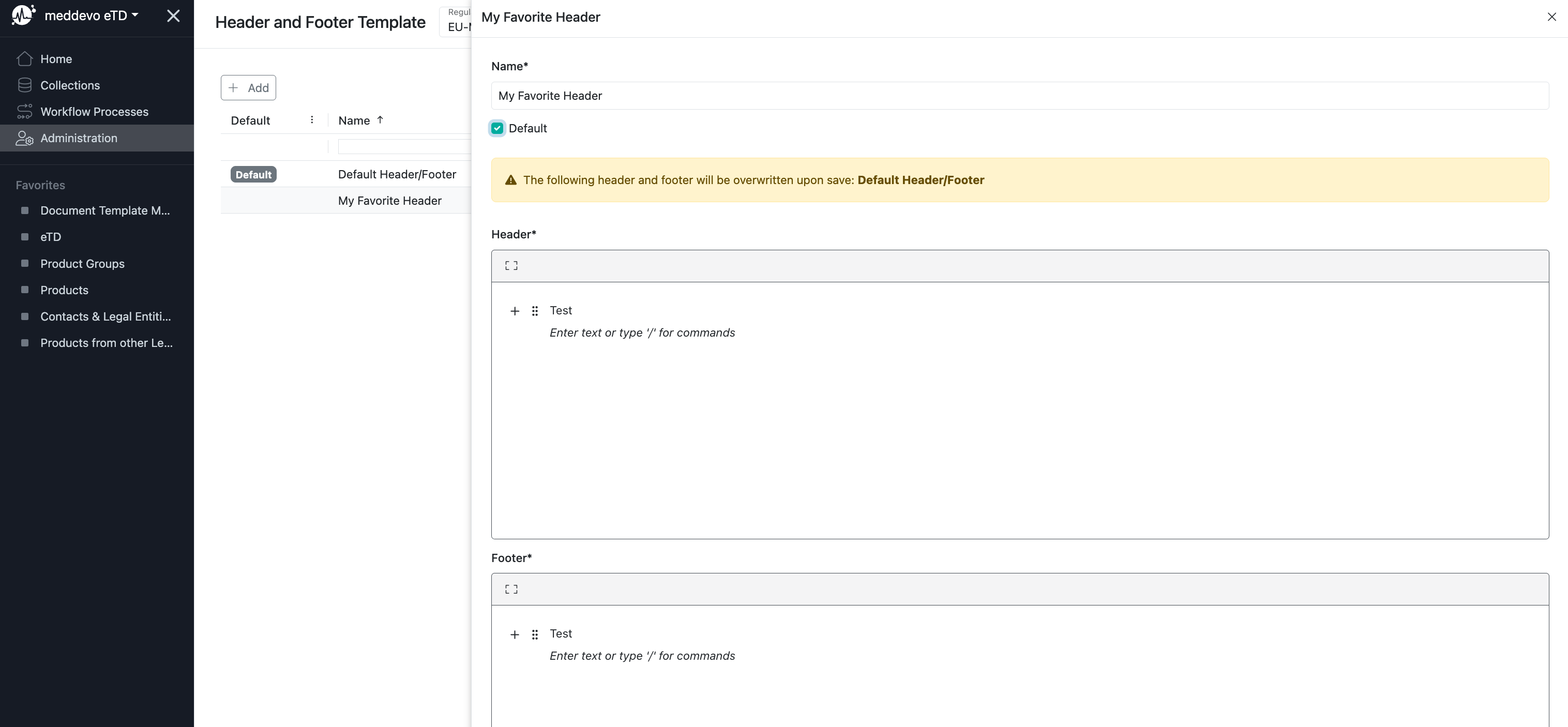
Task: Go to Workflow Processes in sidebar
Action: pos(94,112)
